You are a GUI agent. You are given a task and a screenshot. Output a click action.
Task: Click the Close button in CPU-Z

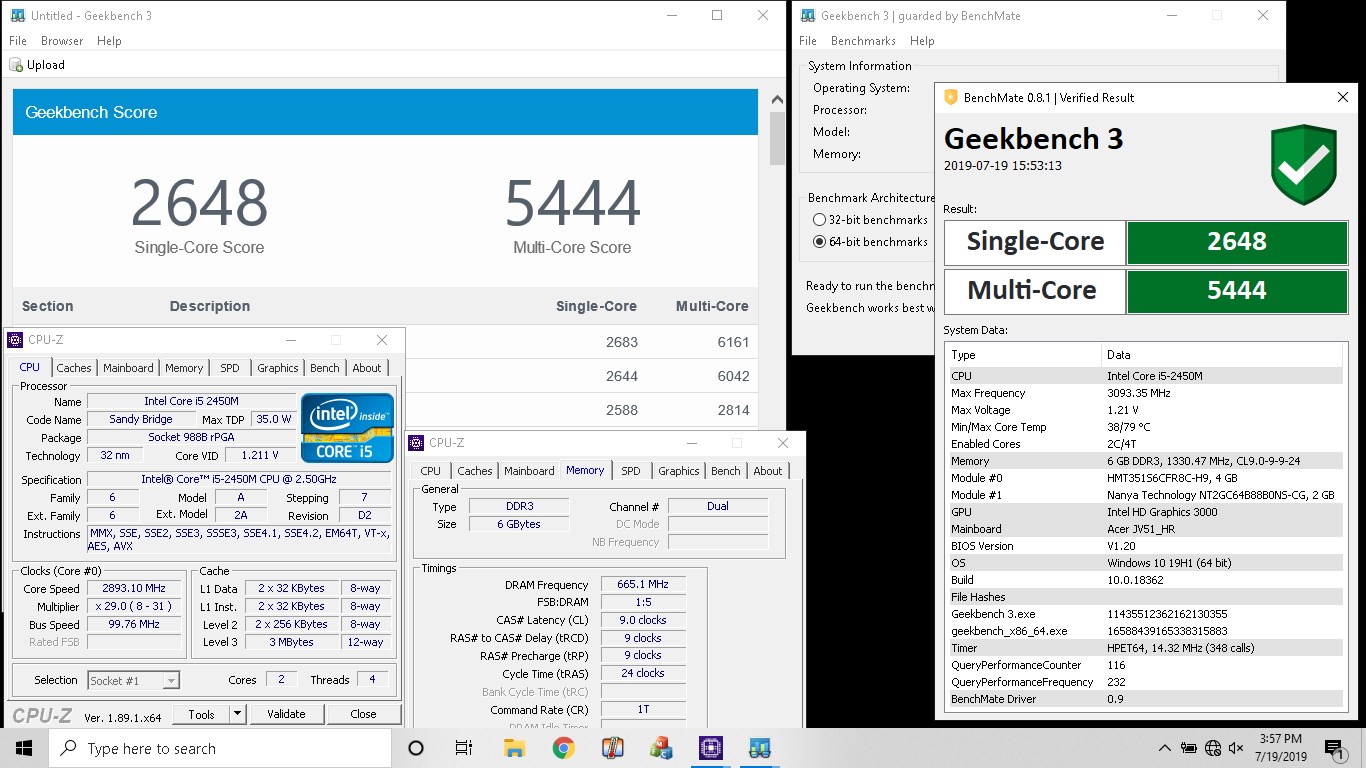tap(363, 714)
